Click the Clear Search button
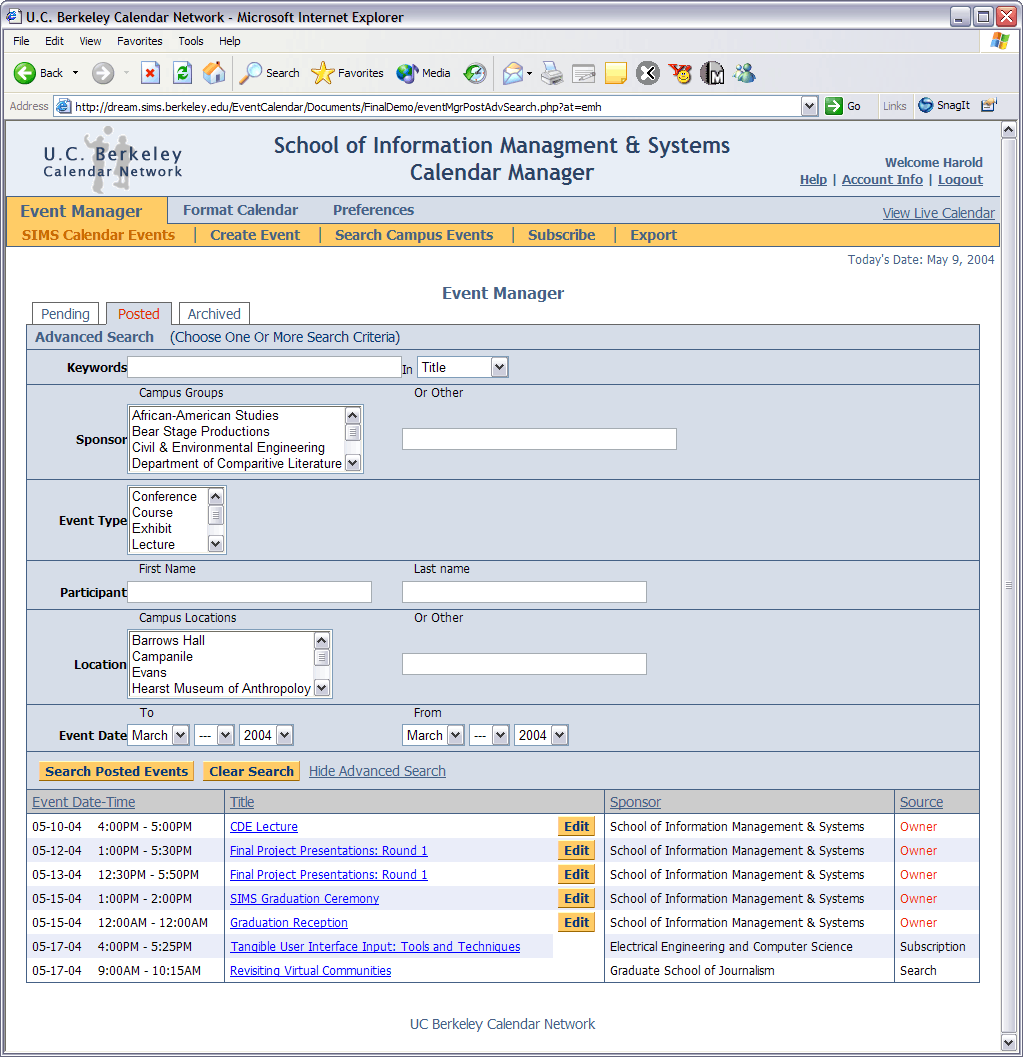This screenshot has width=1023, height=1057. [x=251, y=771]
